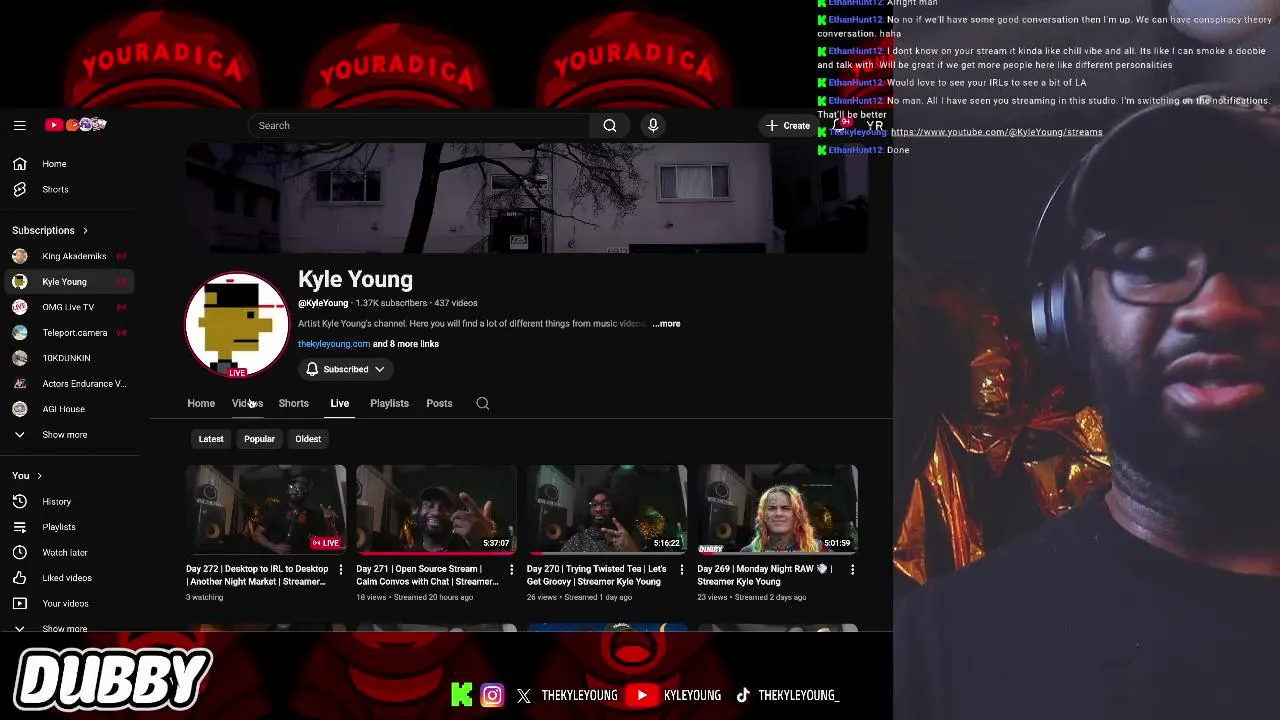The image size is (1280, 720).
Task: Open thekyleyoung.com link
Action: click(x=334, y=344)
